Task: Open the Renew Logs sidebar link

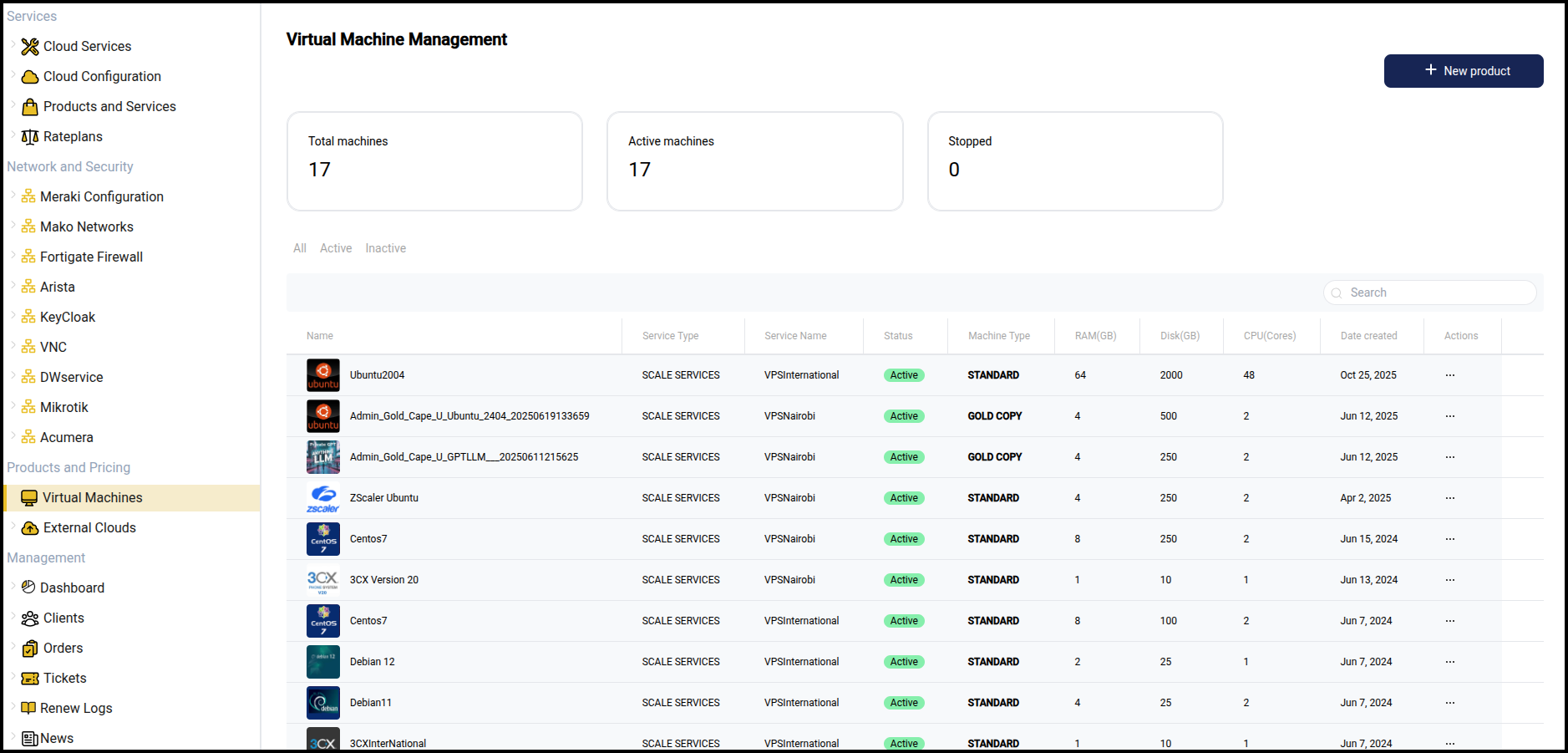Action: pyautogui.click(x=76, y=709)
